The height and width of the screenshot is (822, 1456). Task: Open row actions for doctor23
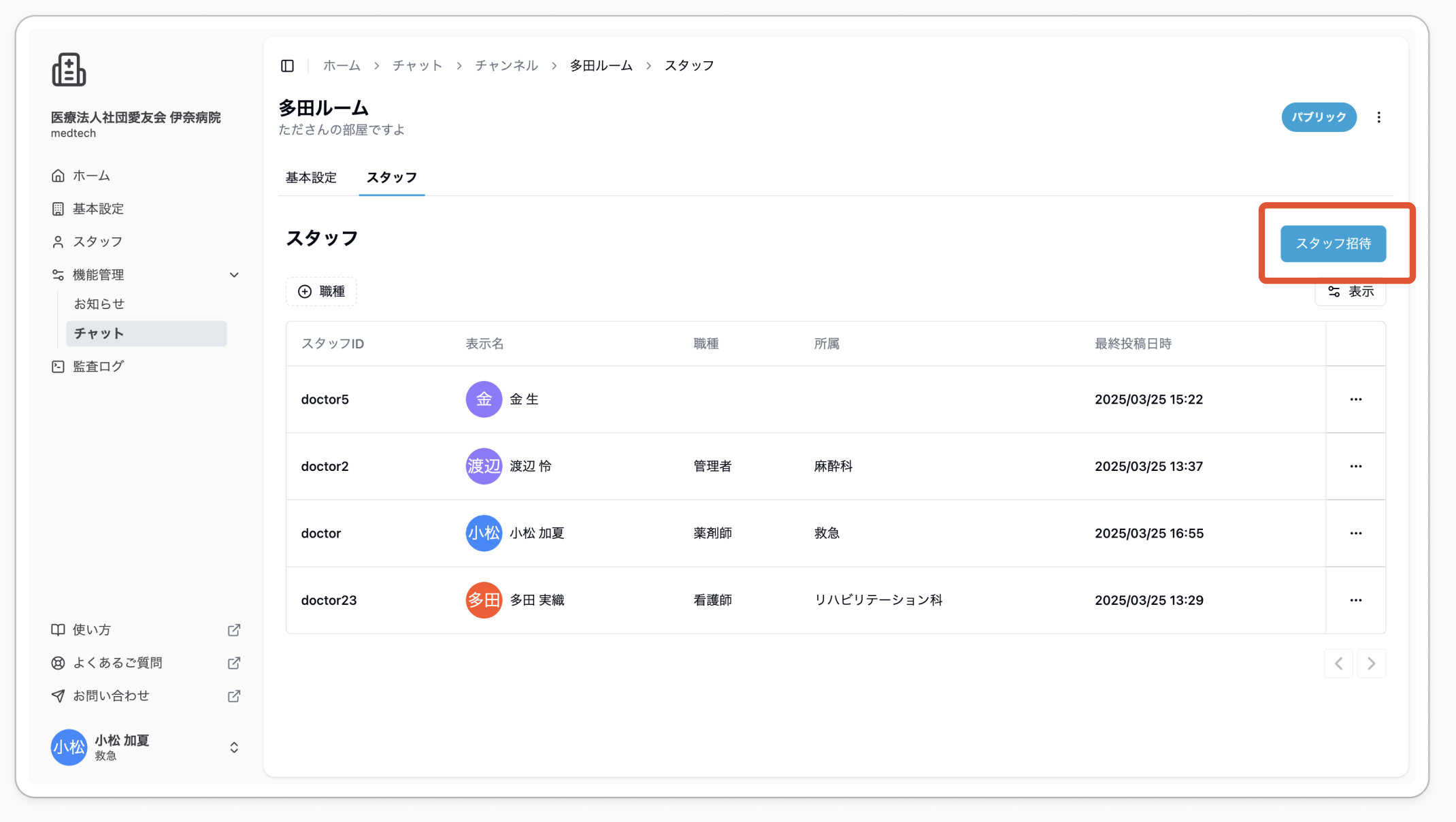pyautogui.click(x=1355, y=600)
